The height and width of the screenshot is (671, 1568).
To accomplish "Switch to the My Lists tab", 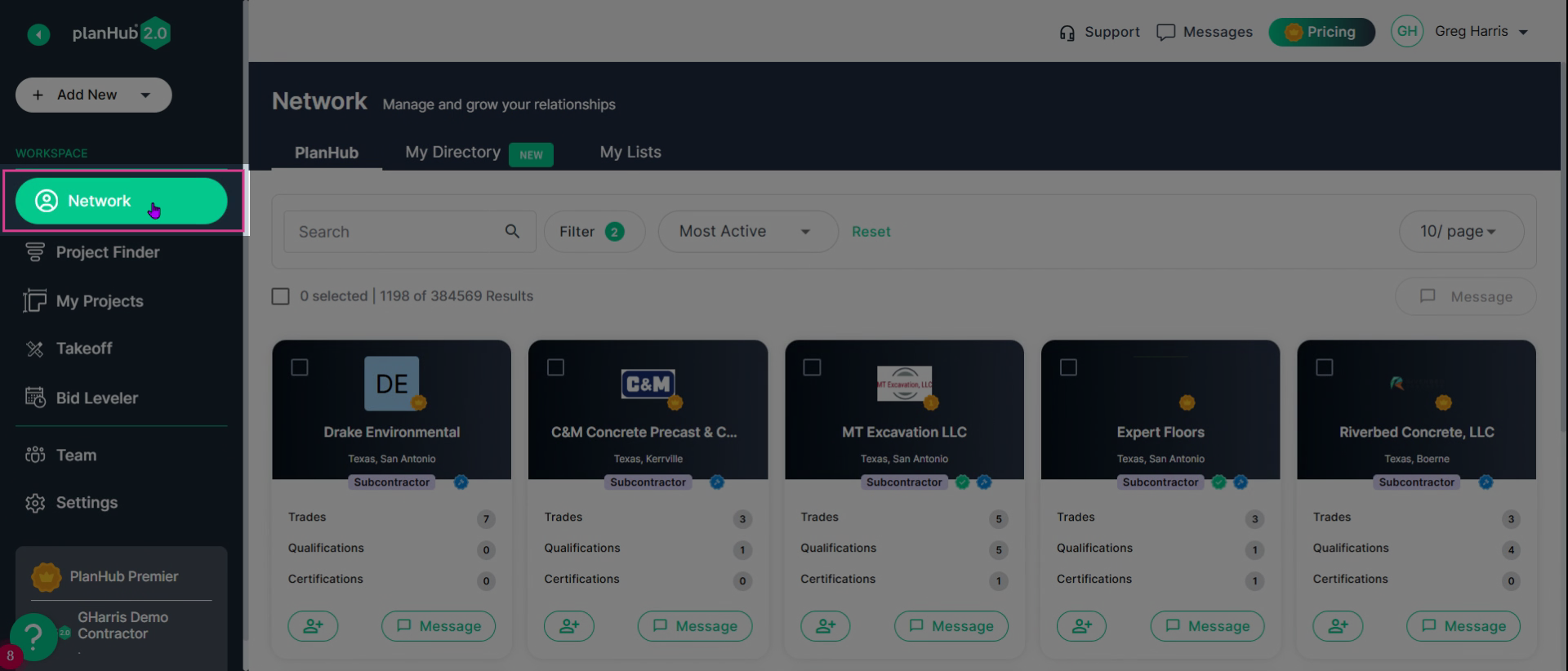I will point(630,153).
